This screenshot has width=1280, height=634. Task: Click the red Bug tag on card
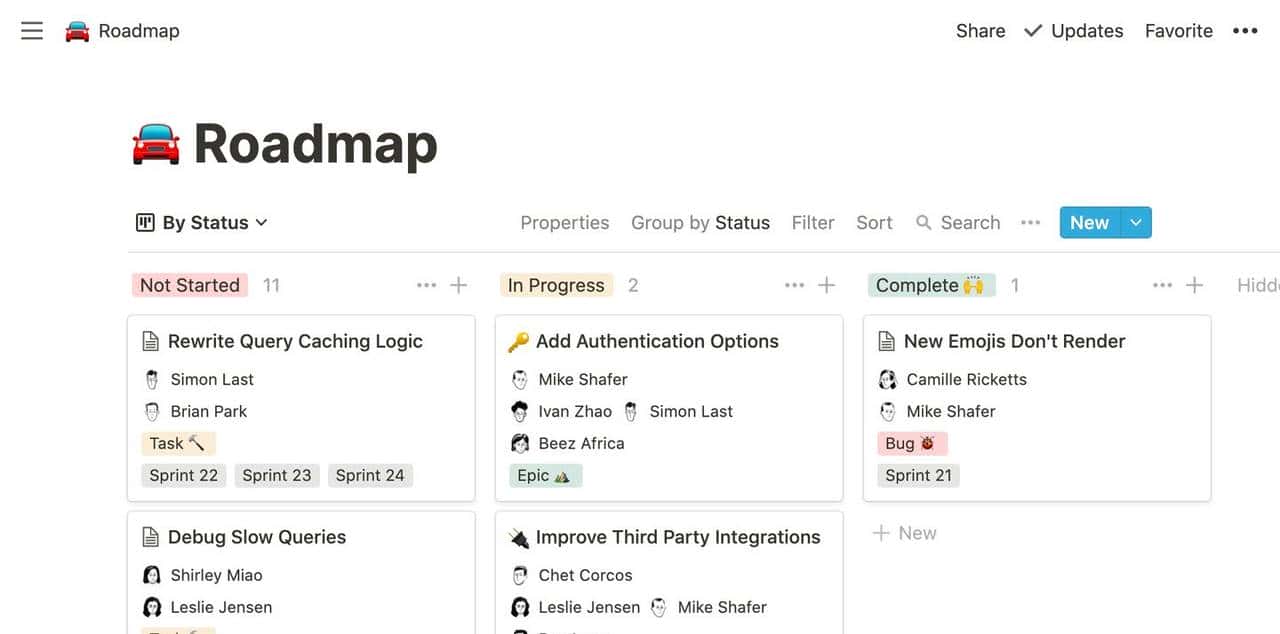point(911,443)
